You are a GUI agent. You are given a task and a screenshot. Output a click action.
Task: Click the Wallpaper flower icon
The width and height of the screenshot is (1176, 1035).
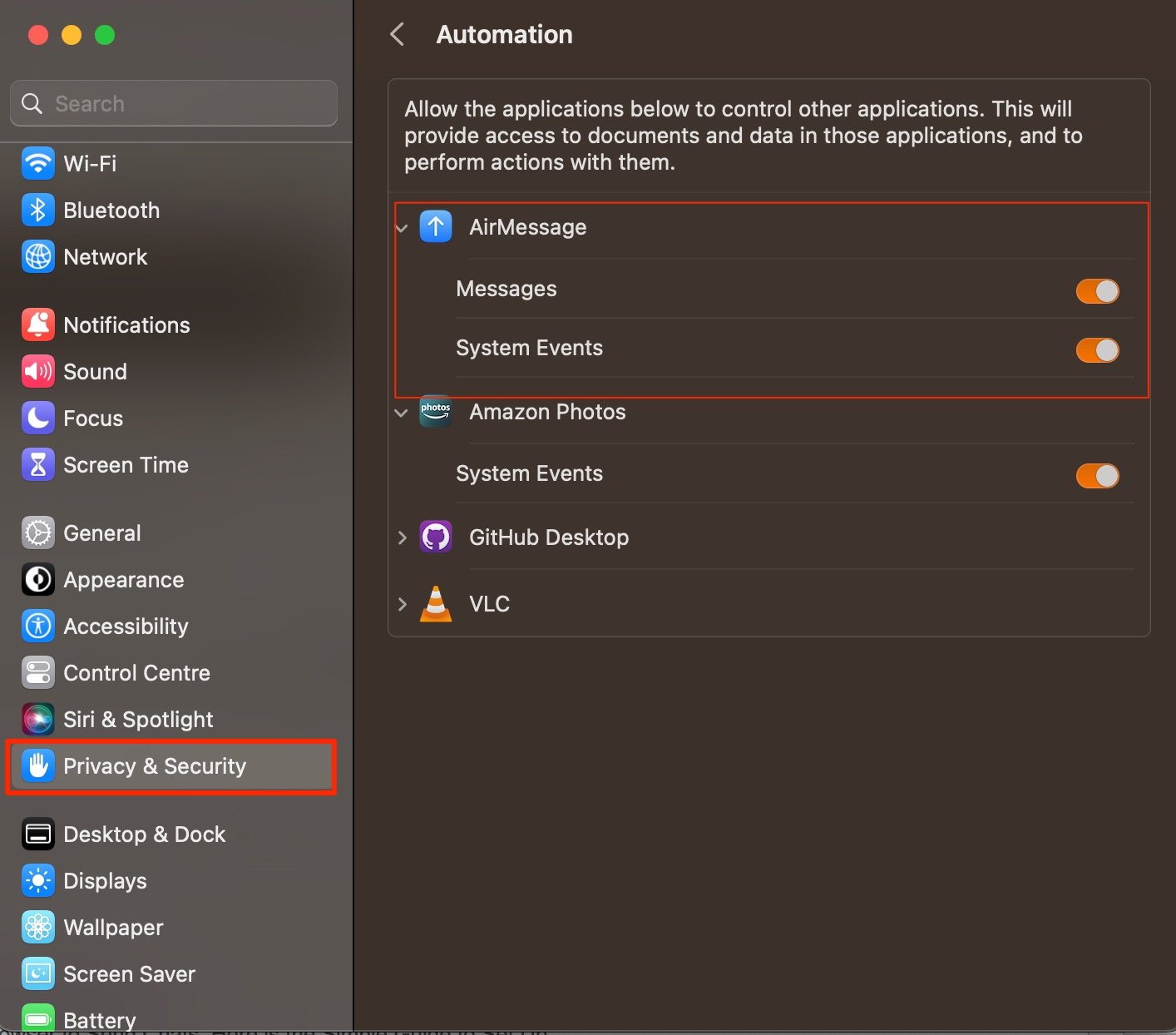tap(38, 927)
